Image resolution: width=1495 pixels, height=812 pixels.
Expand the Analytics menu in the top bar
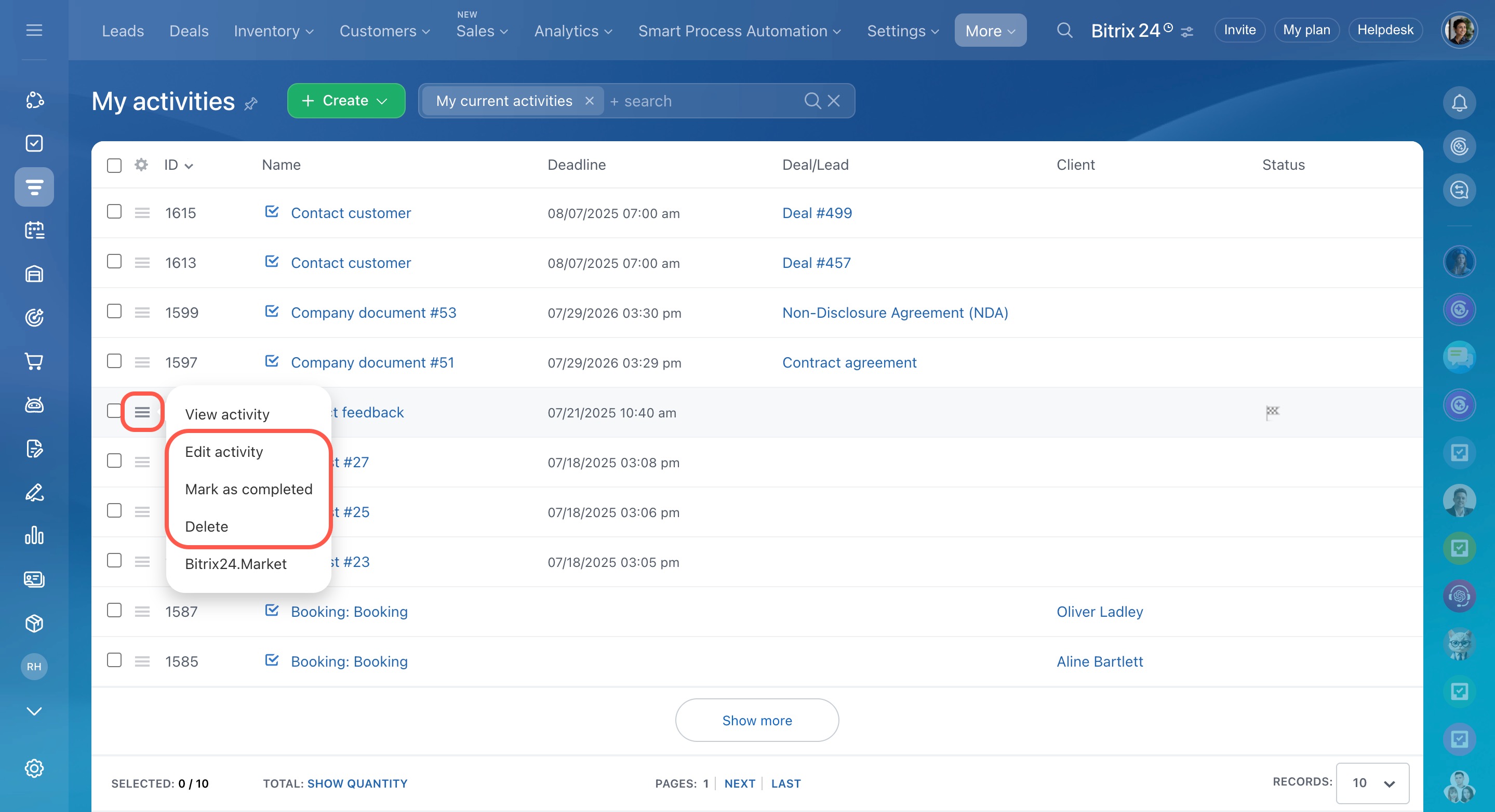(x=573, y=31)
